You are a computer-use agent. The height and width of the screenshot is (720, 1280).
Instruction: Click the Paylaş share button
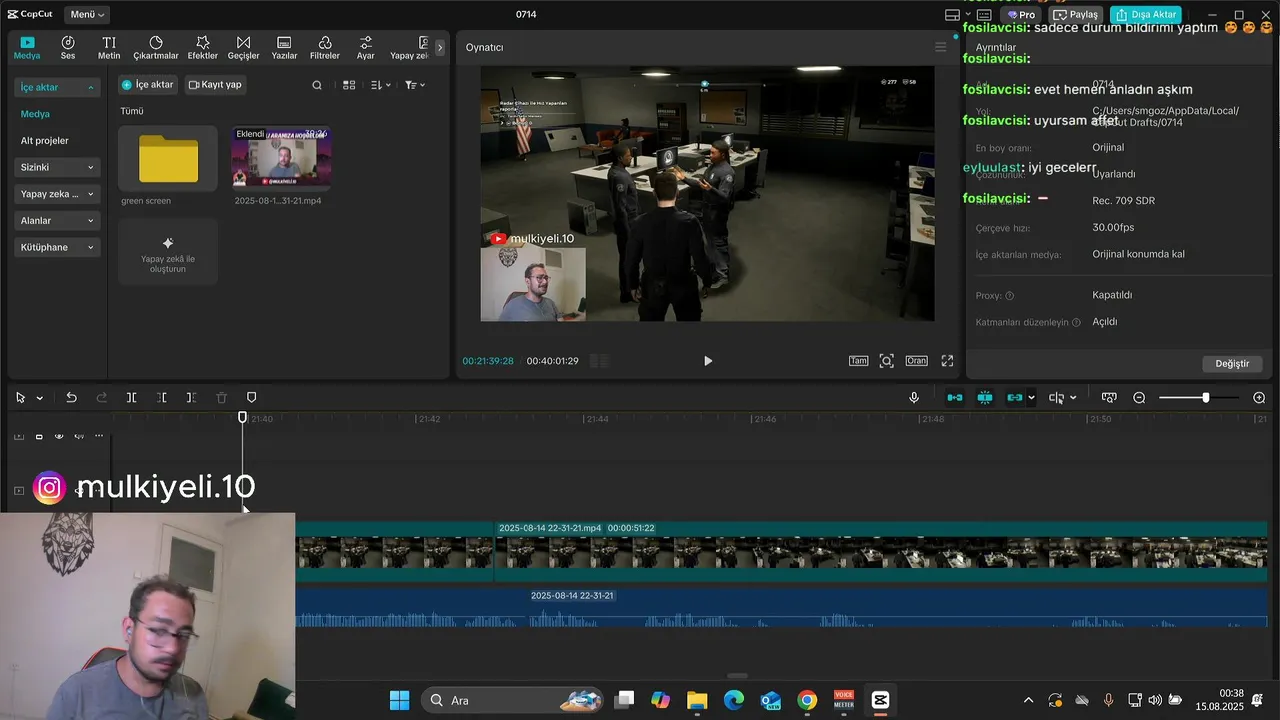(1075, 15)
